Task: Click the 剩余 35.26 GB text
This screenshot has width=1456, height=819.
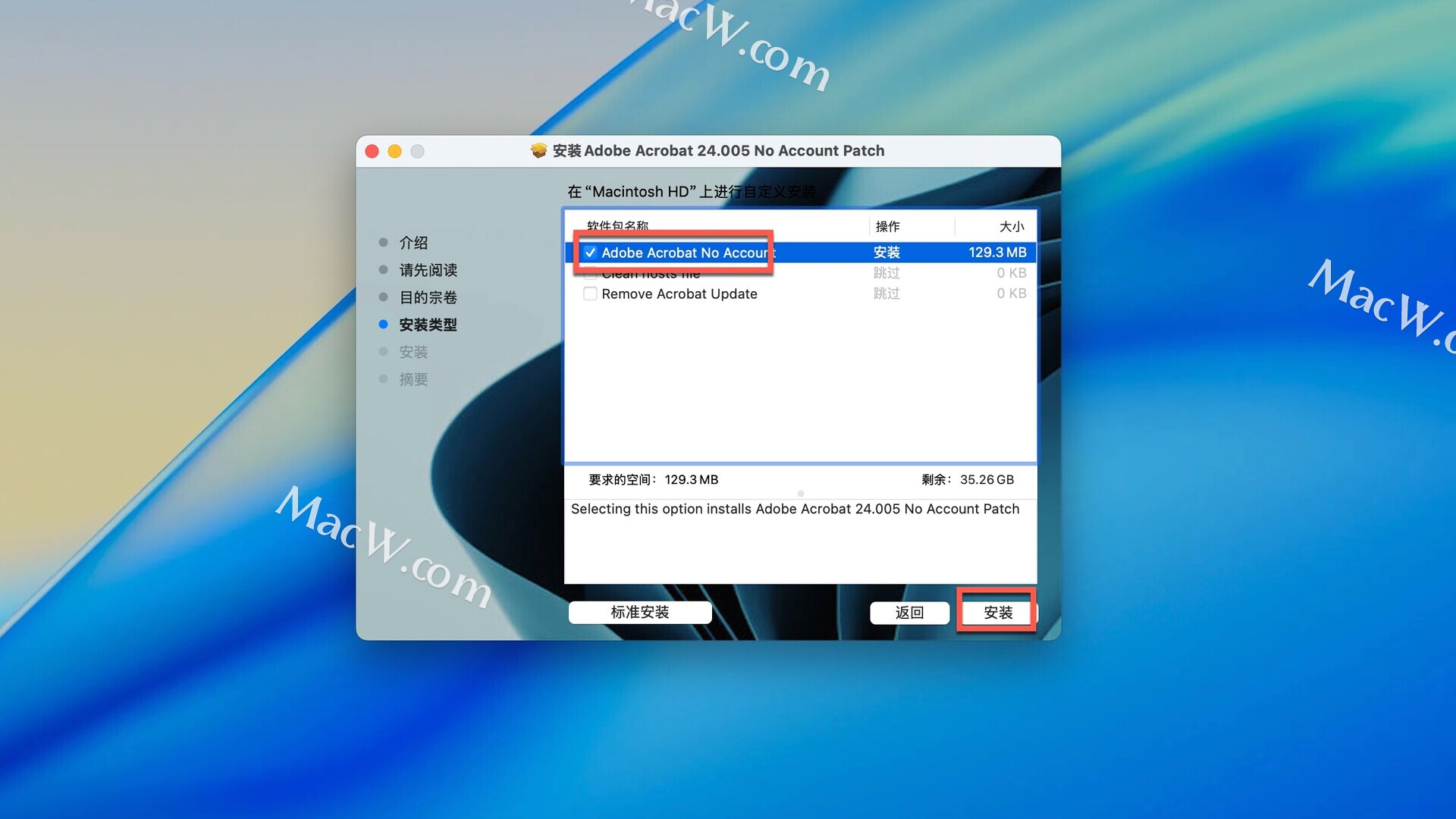Action: coord(968,479)
